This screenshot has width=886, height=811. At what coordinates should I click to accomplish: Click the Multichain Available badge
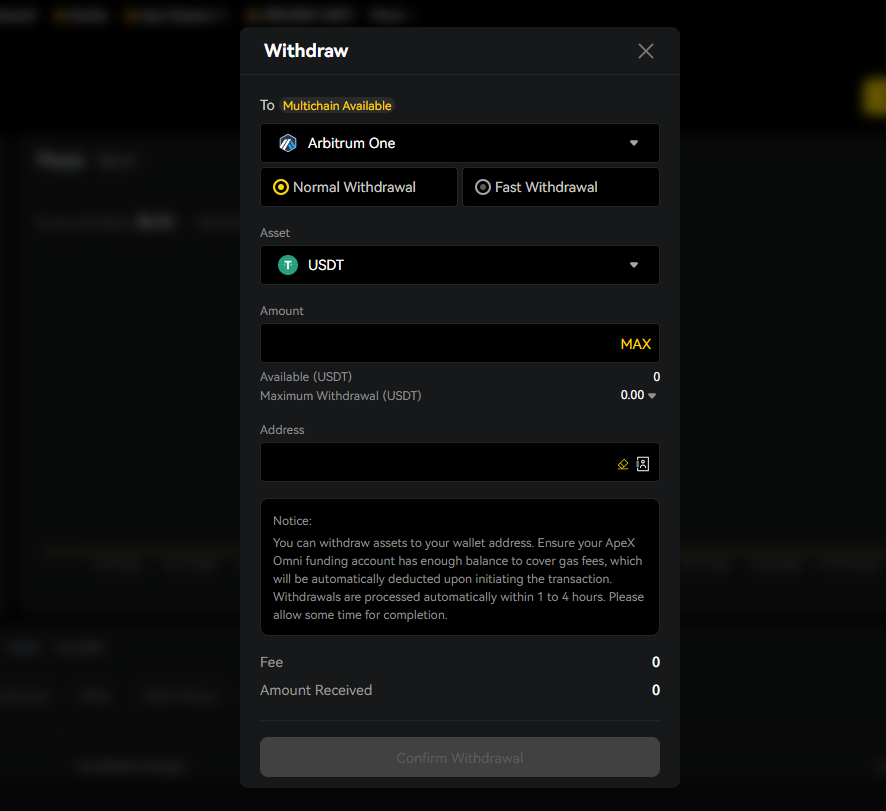point(337,105)
